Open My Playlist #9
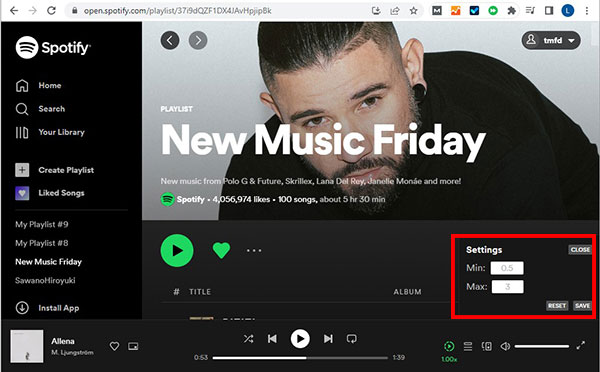This screenshot has height=372, width=600. pos(42,224)
